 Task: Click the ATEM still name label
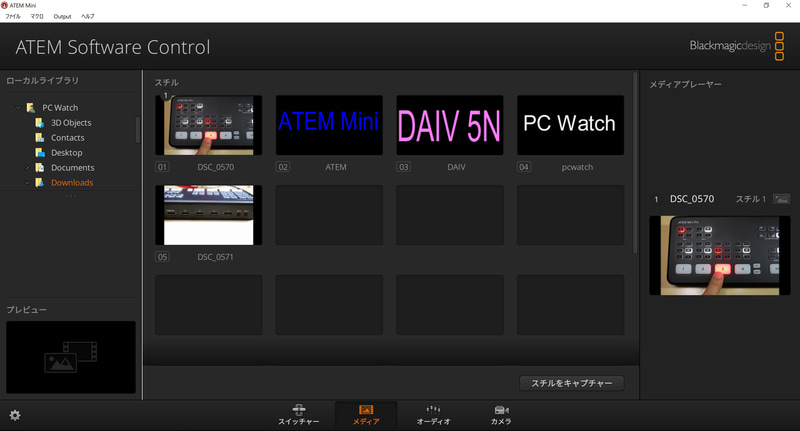point(336,167)
